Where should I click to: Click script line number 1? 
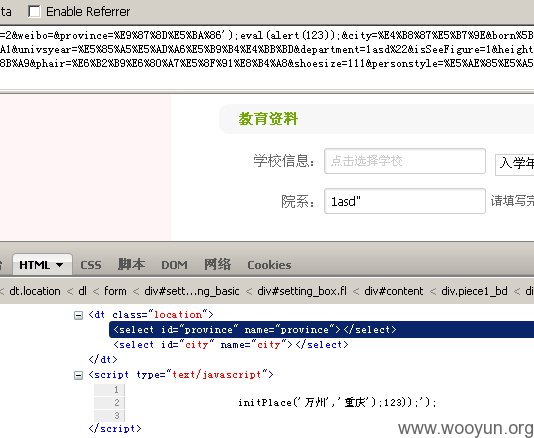(116, 390)
